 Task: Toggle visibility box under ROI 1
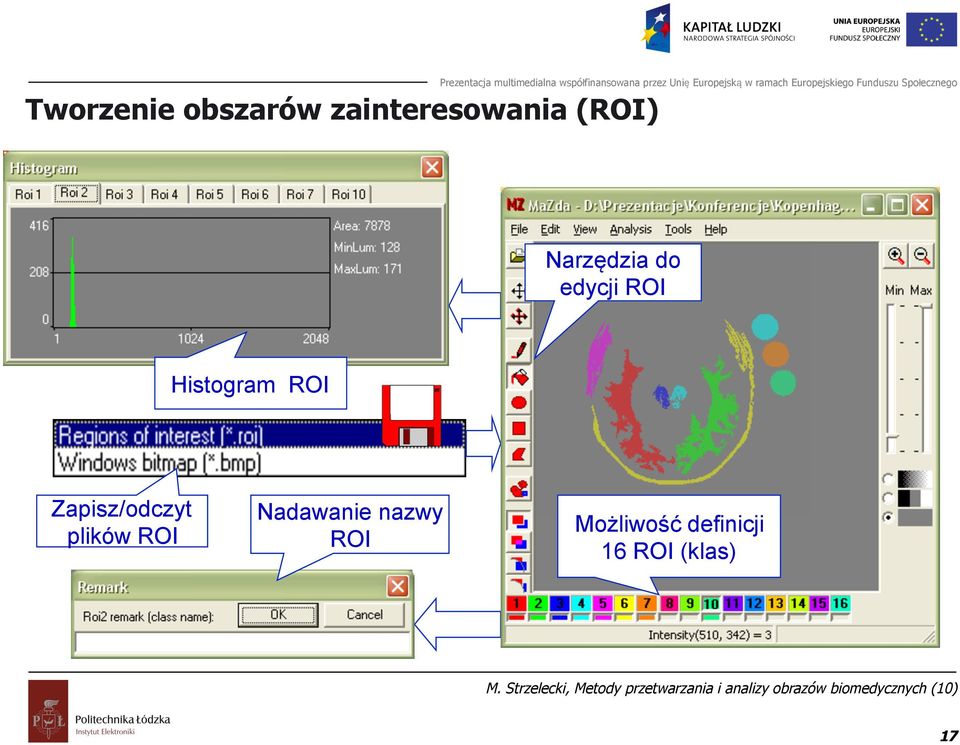[x=517, y=618]
